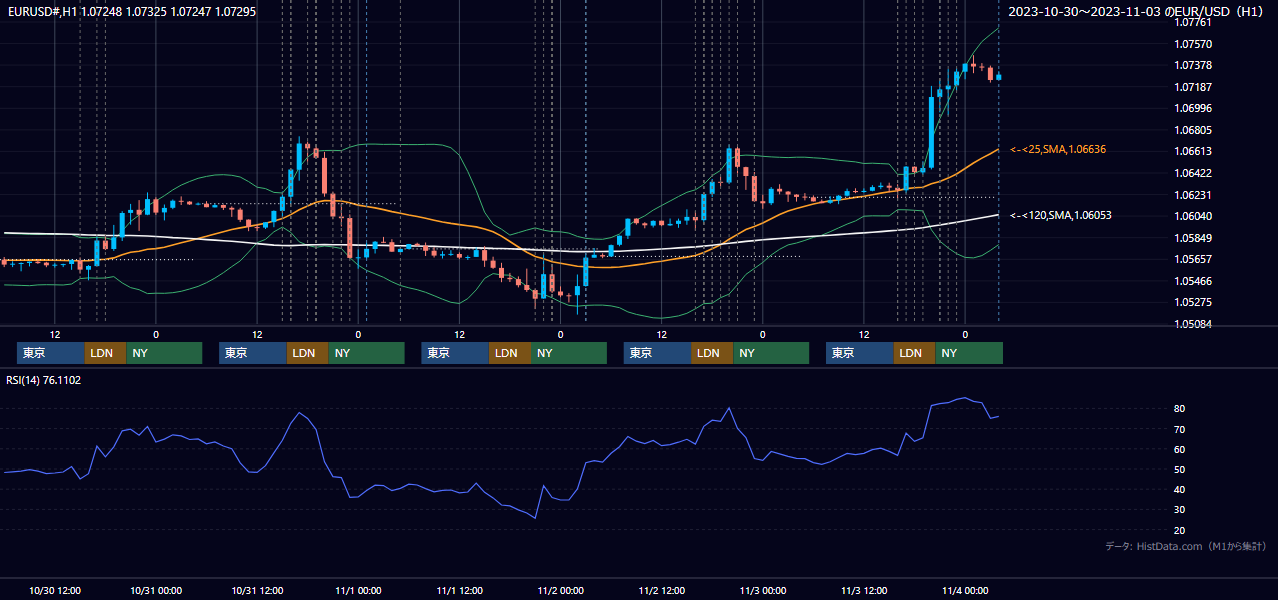The image size is (1278, 600).
Task: Select the 11/2 12:00 time axis label
Action: pyautogui.click(x=662, y=590)
